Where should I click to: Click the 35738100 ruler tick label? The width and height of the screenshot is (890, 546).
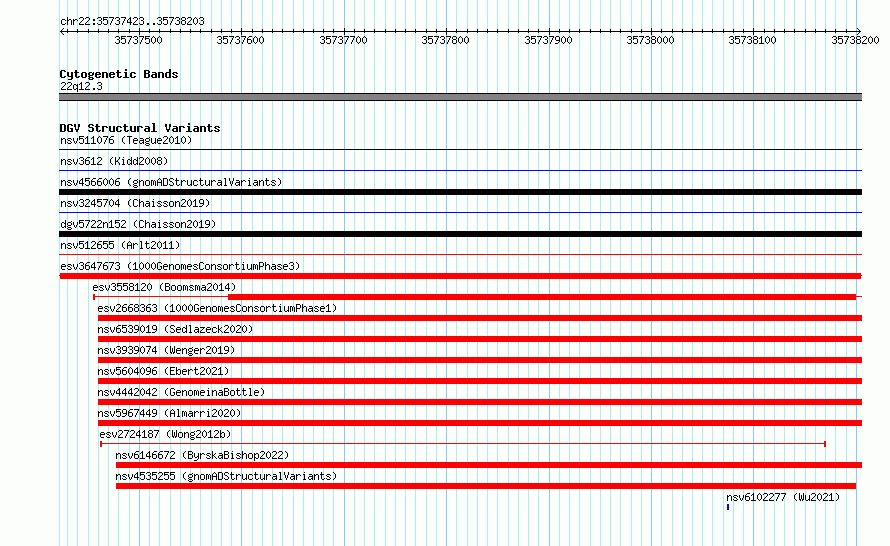click(x=752, y=40)
